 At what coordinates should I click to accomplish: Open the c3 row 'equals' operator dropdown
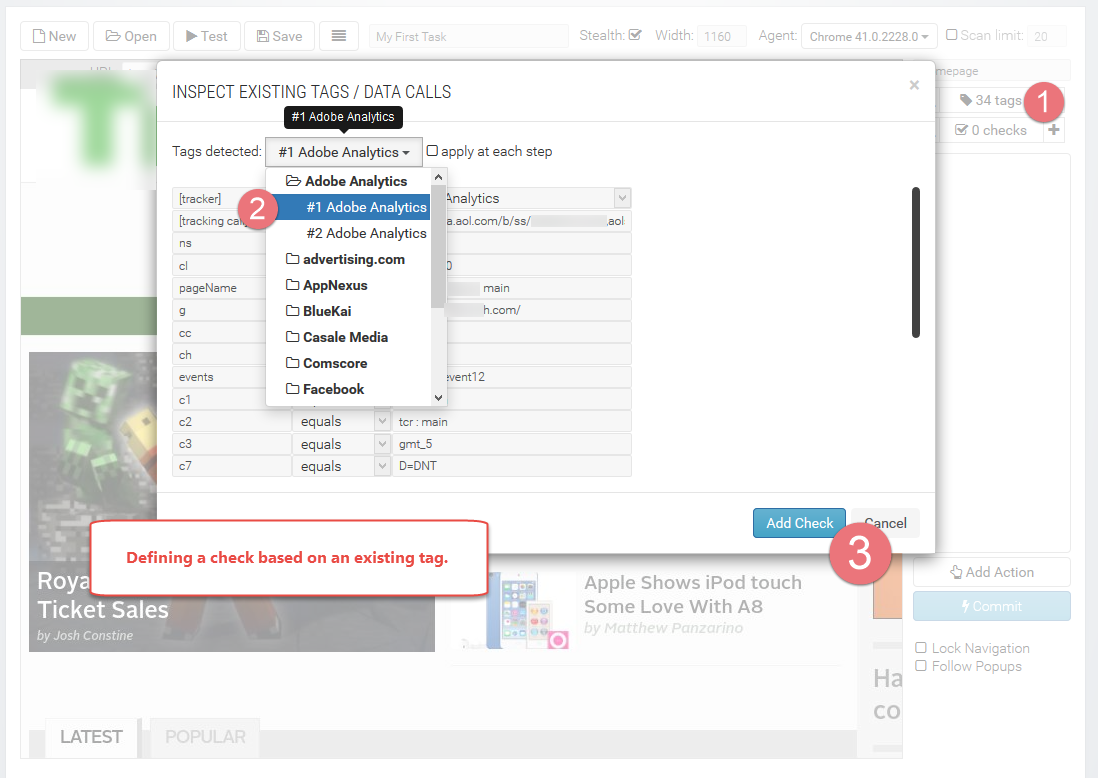pos(382,444)
